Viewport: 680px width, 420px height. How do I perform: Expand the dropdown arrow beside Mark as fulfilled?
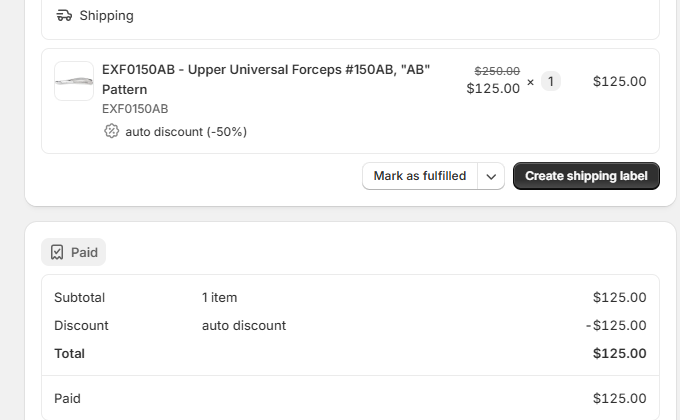[x=491, y=176]
